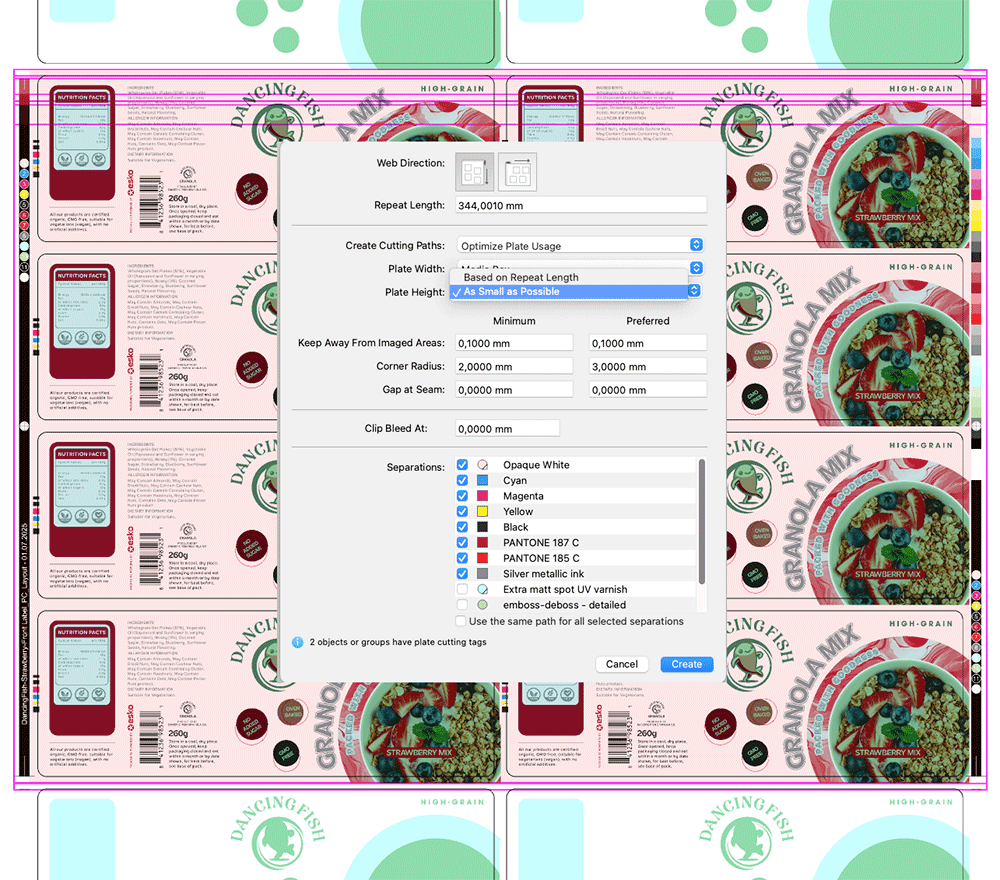Click the blue info icon about cutting tags
Image resolution: width=1000 pixels, height=880 pixels.
point(297,642)
